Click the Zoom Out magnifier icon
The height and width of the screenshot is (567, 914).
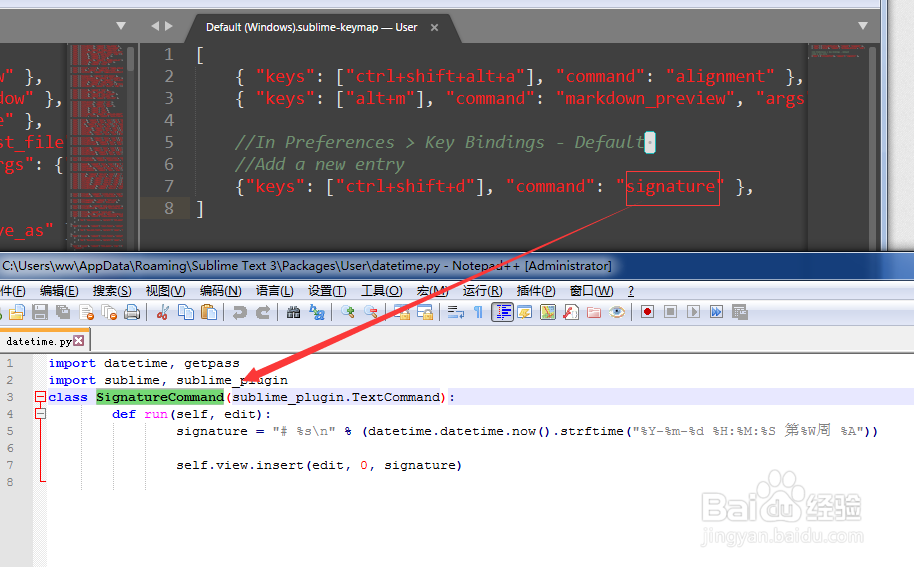(371, 312)
